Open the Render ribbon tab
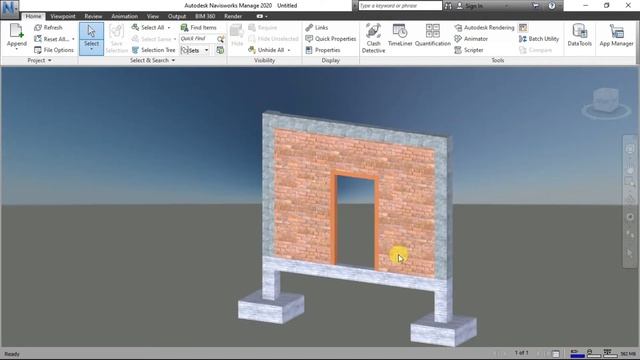This screenshot has width=640, height=360. click(x=233, y=16)
